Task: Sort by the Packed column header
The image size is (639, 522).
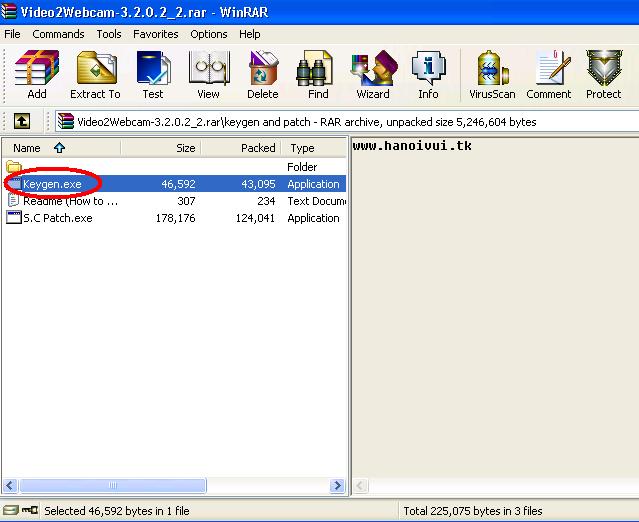Action: pos(241,148)
